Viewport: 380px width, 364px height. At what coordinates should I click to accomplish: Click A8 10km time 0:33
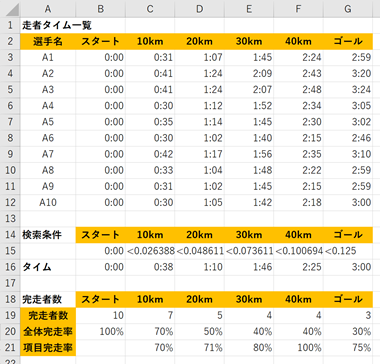150,170
